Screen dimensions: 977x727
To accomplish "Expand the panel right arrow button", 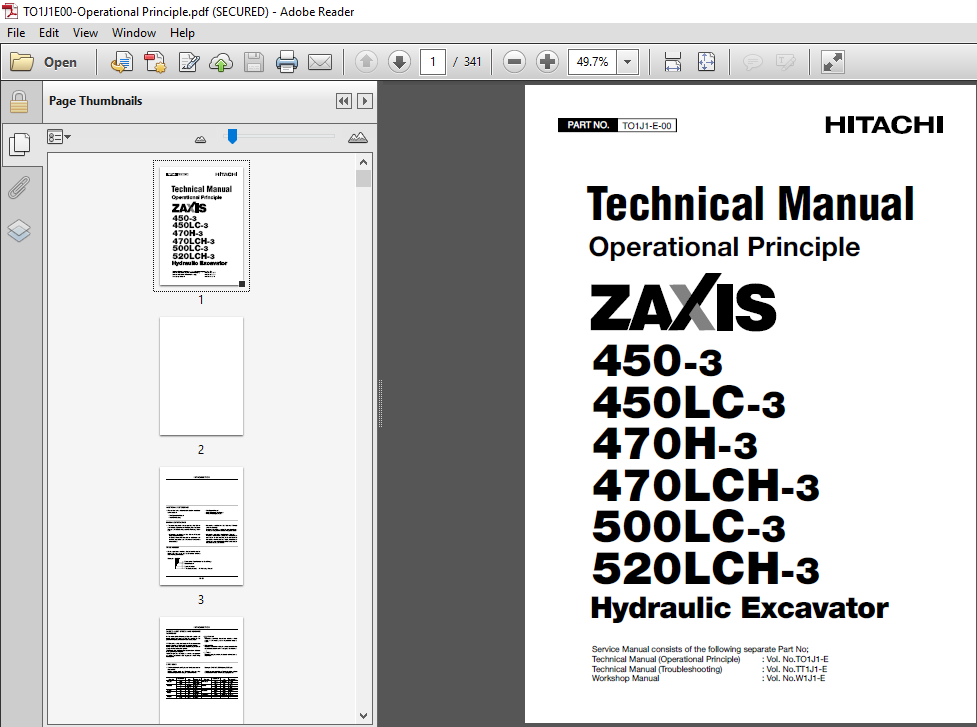I will [x=365, y=101].
